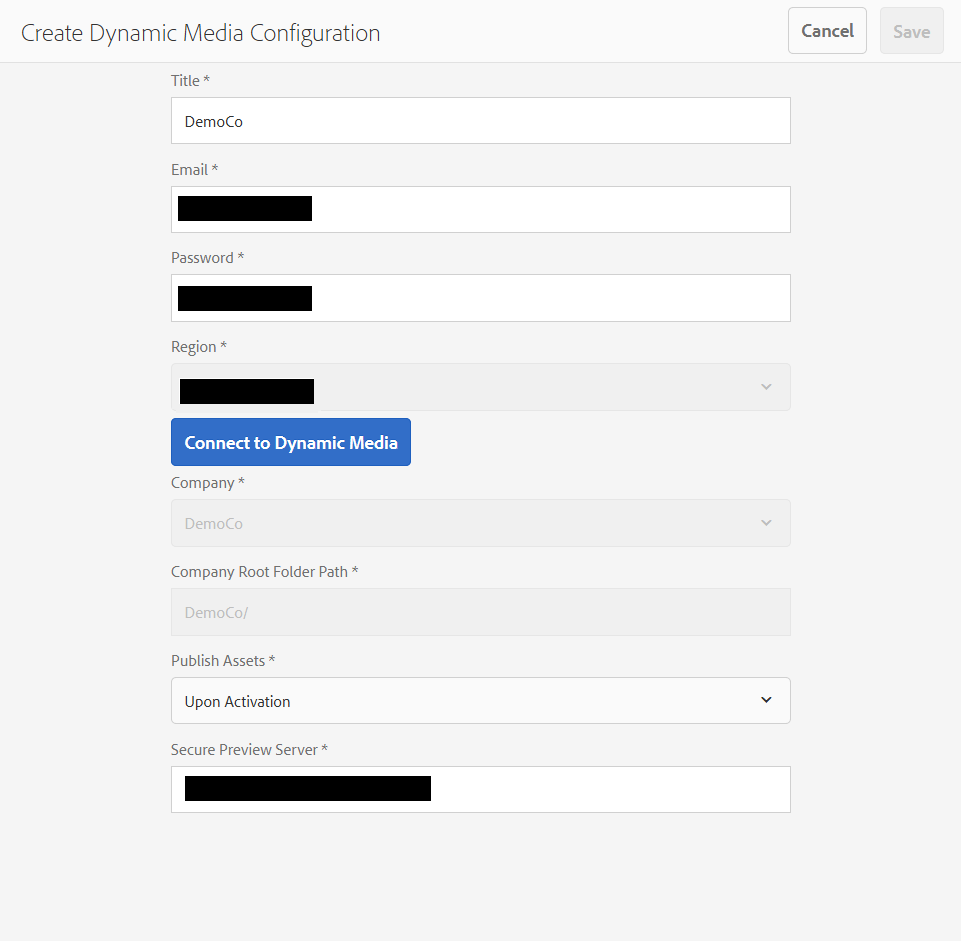Click the Cancel button
This screenshot has width=961, height=941.
(x=827, y=31)
